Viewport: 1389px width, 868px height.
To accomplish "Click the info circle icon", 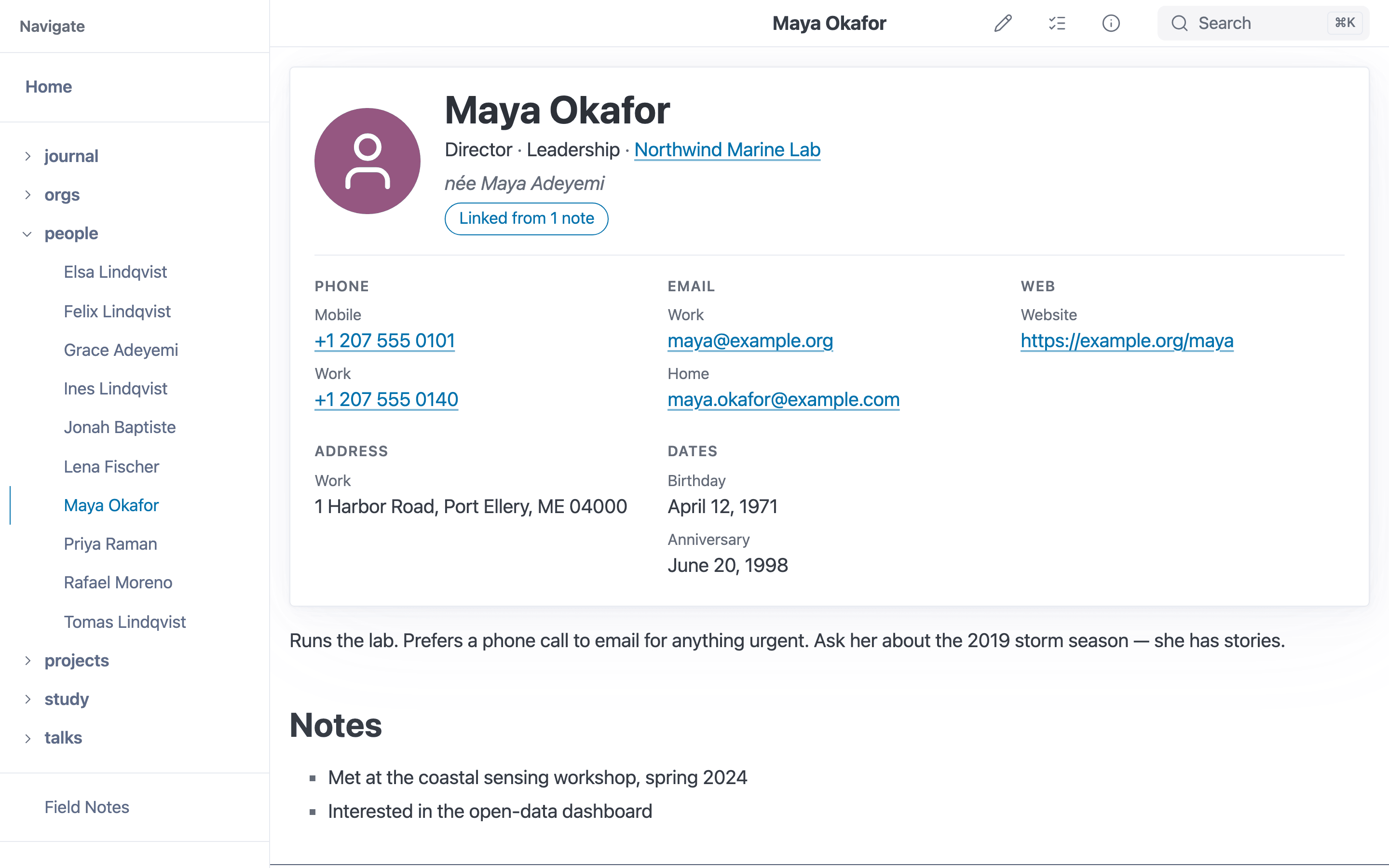I will [1111, 24].
